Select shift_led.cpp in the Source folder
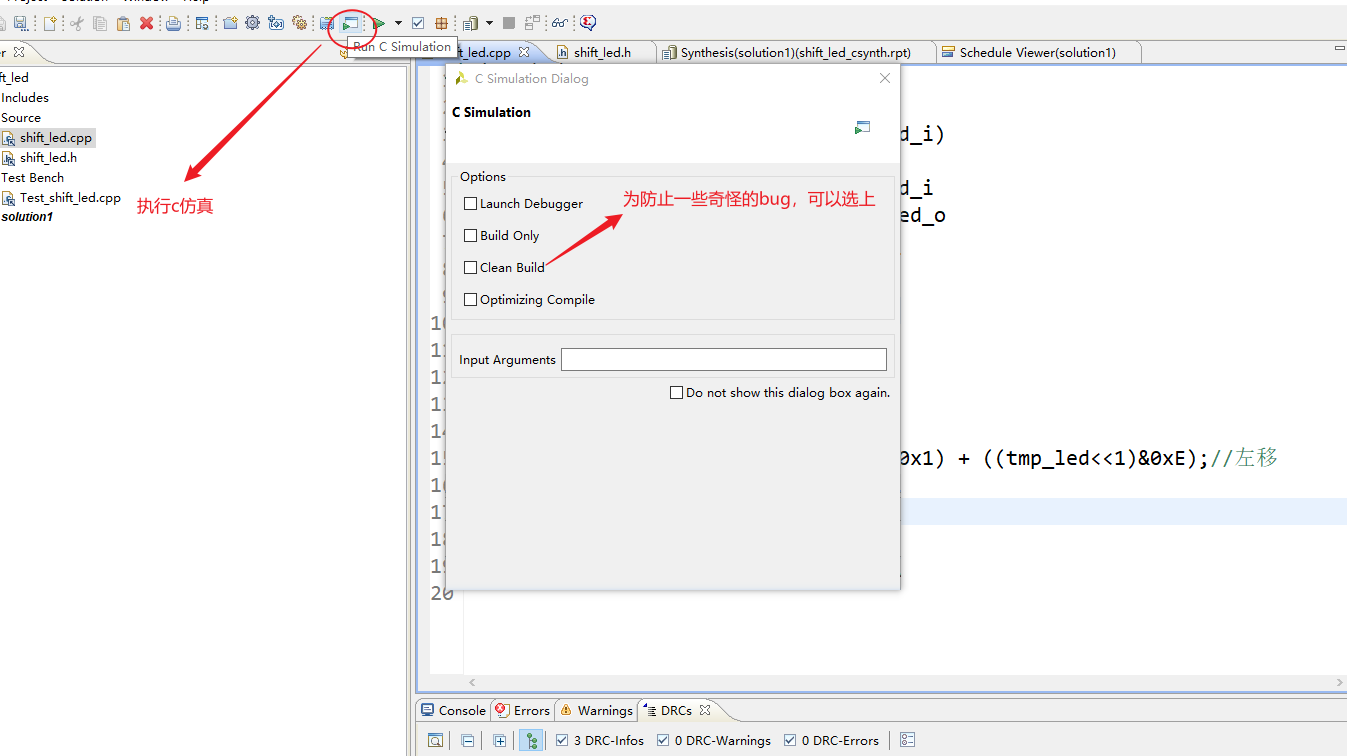This screenshot has width=1347, height=756. (x=48, y=138)
